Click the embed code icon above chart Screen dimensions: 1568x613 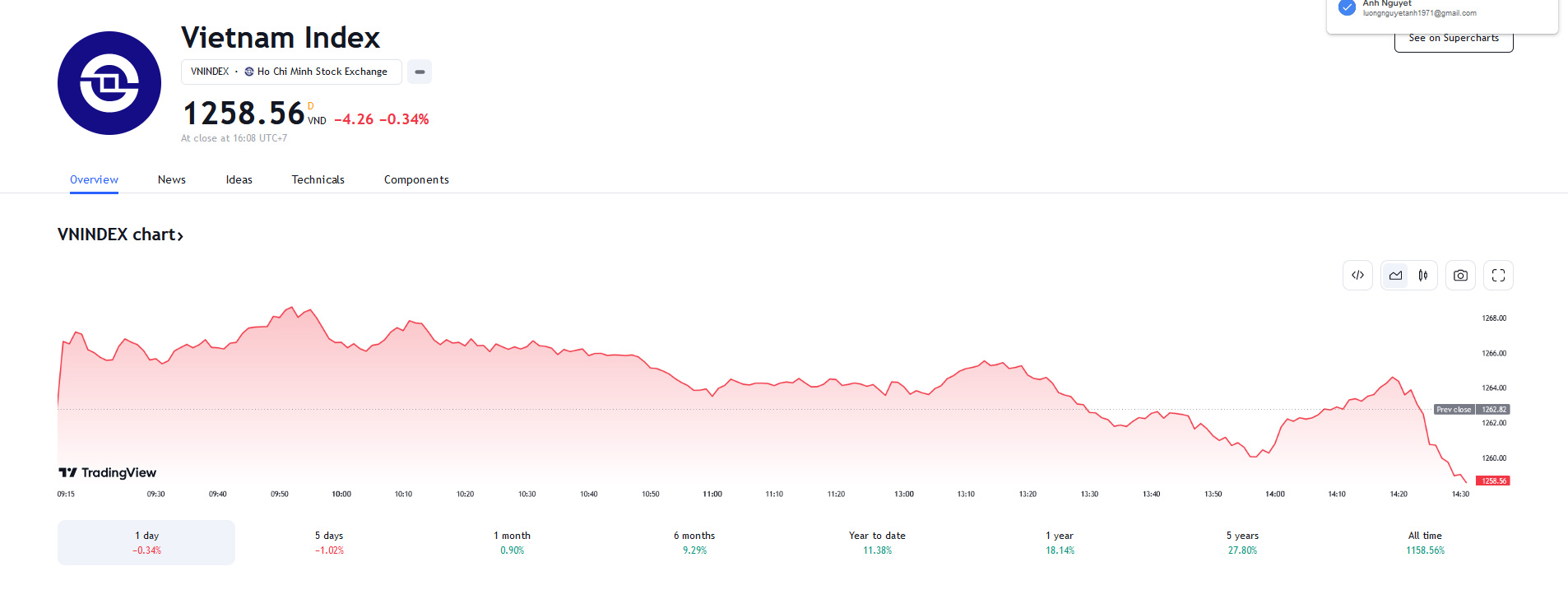(x=1357, y=276)
